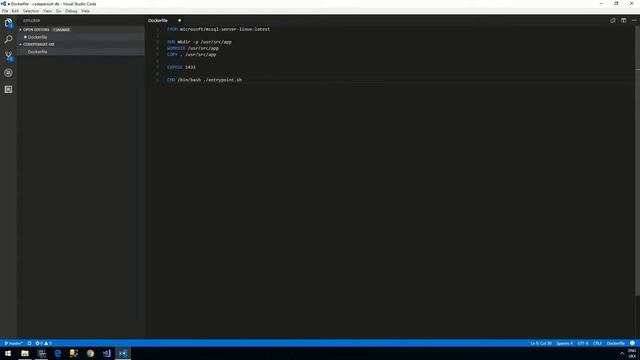The width and height of the screenshot is (640, 360).
Task: Show hidden system tray icons
Action: point(622,353)
